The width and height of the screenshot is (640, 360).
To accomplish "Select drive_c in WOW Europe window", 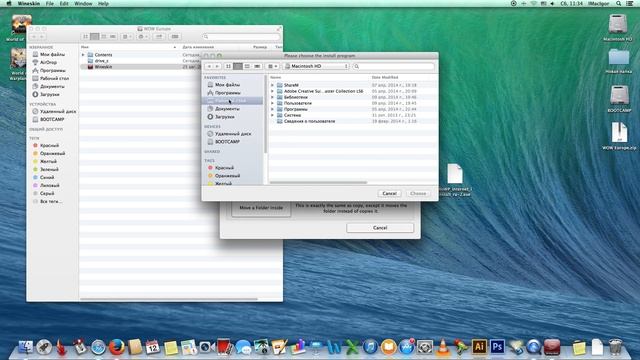I will click(x=101, y=61).
